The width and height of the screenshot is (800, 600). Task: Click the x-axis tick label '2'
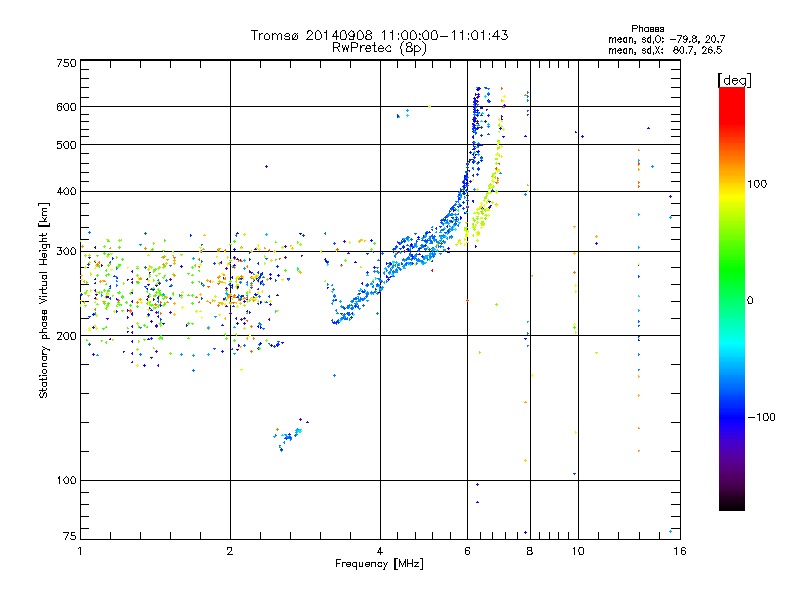coord(230,551)
